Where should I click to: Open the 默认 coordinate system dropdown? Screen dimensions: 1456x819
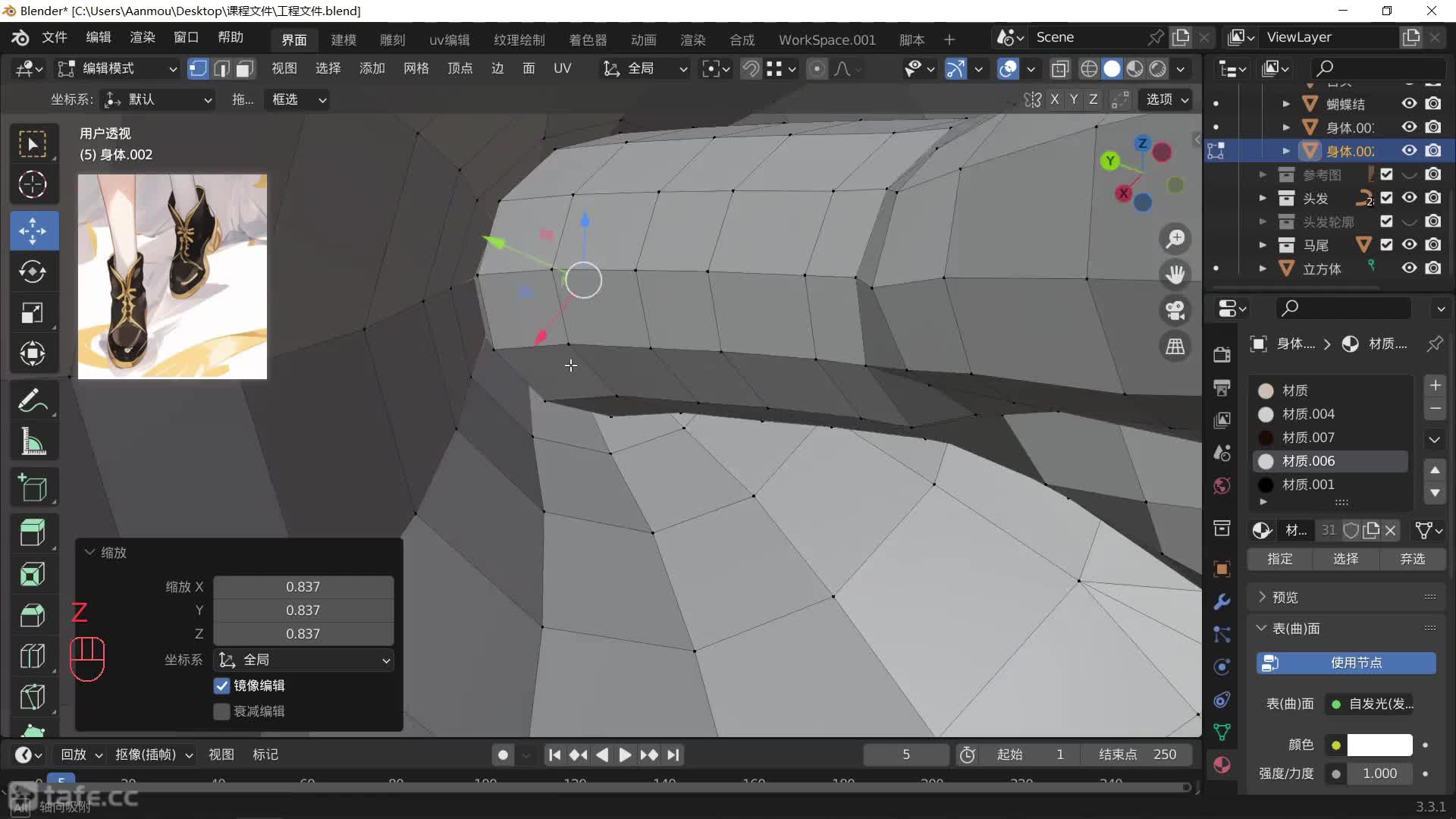pos(158,99)
